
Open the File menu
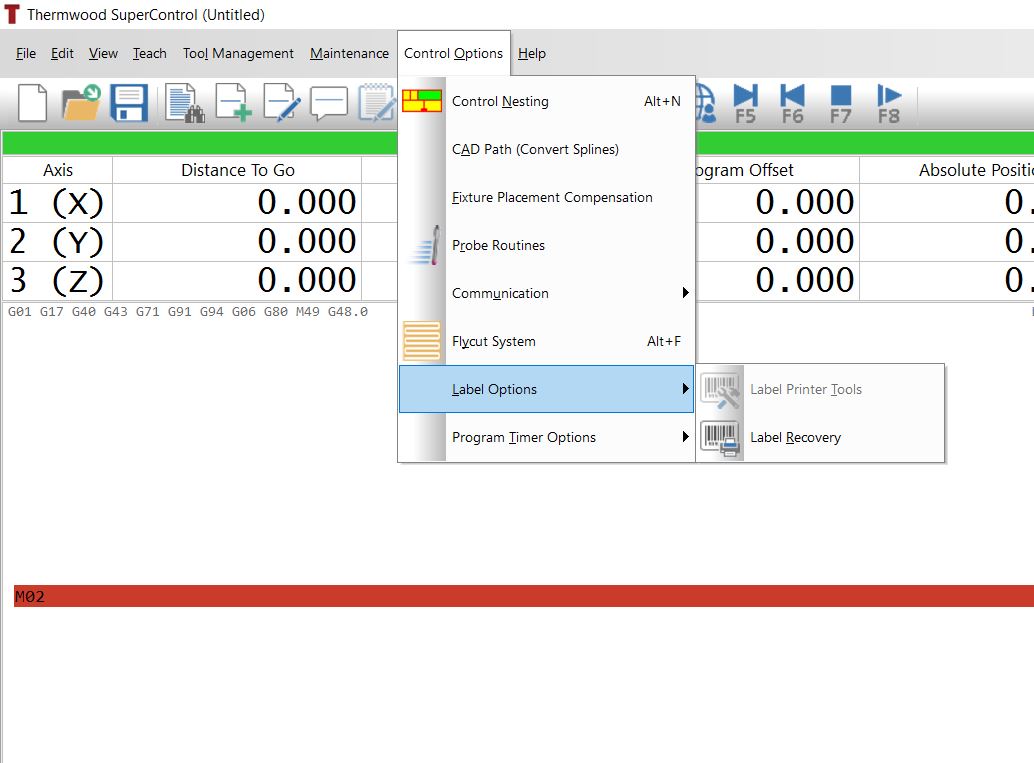click(26, 53)
